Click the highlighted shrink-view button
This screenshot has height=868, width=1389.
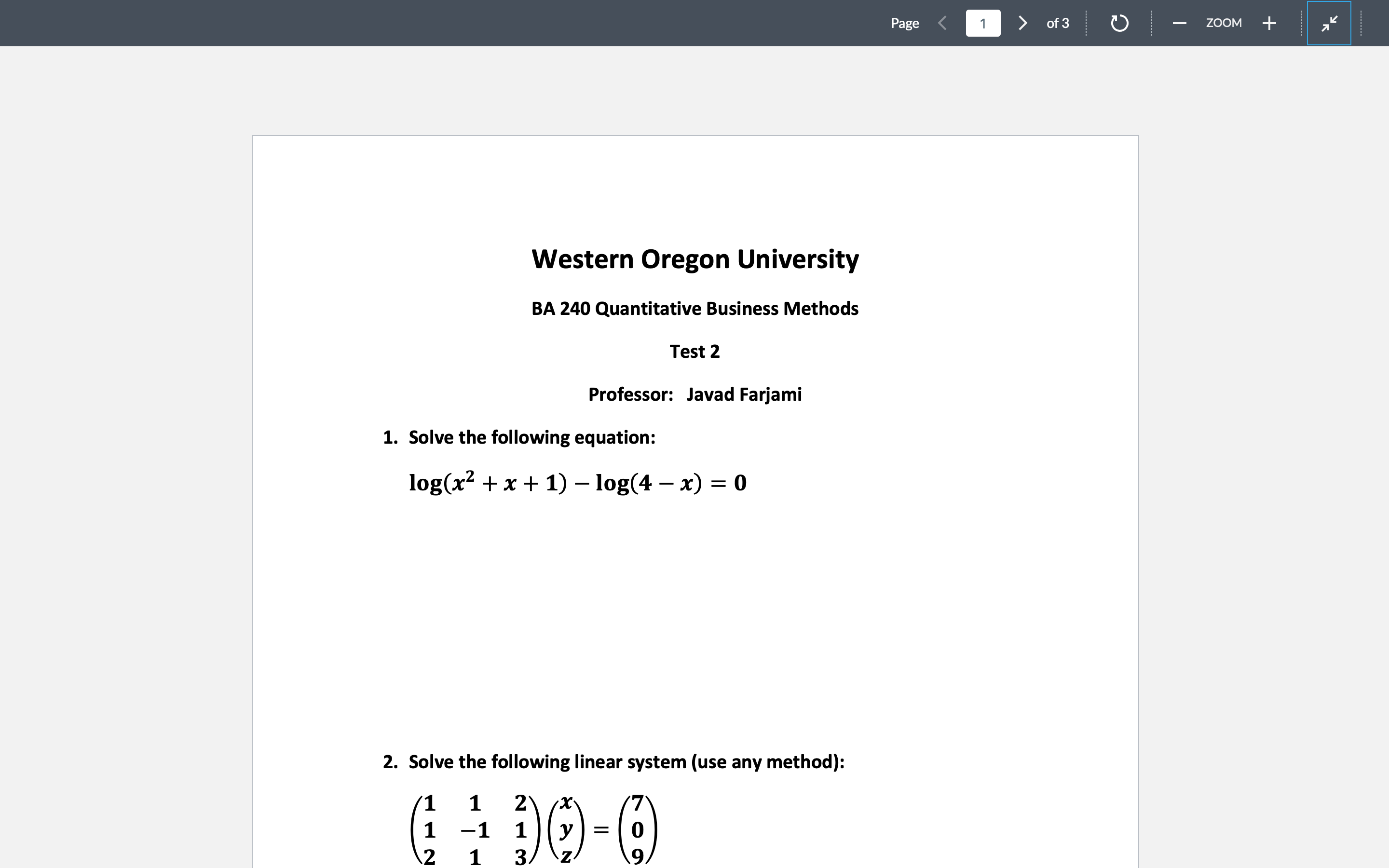1329,23
